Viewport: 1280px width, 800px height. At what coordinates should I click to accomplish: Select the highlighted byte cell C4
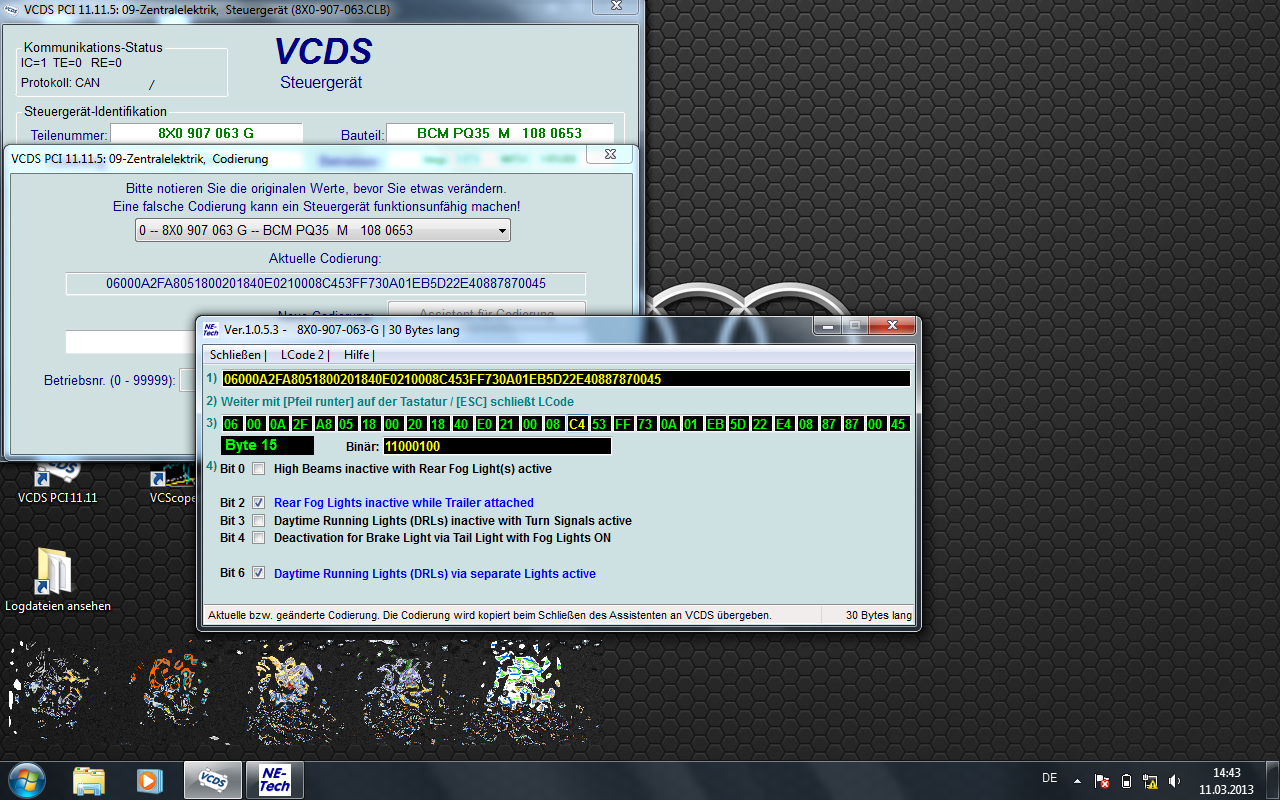(577, 424)
